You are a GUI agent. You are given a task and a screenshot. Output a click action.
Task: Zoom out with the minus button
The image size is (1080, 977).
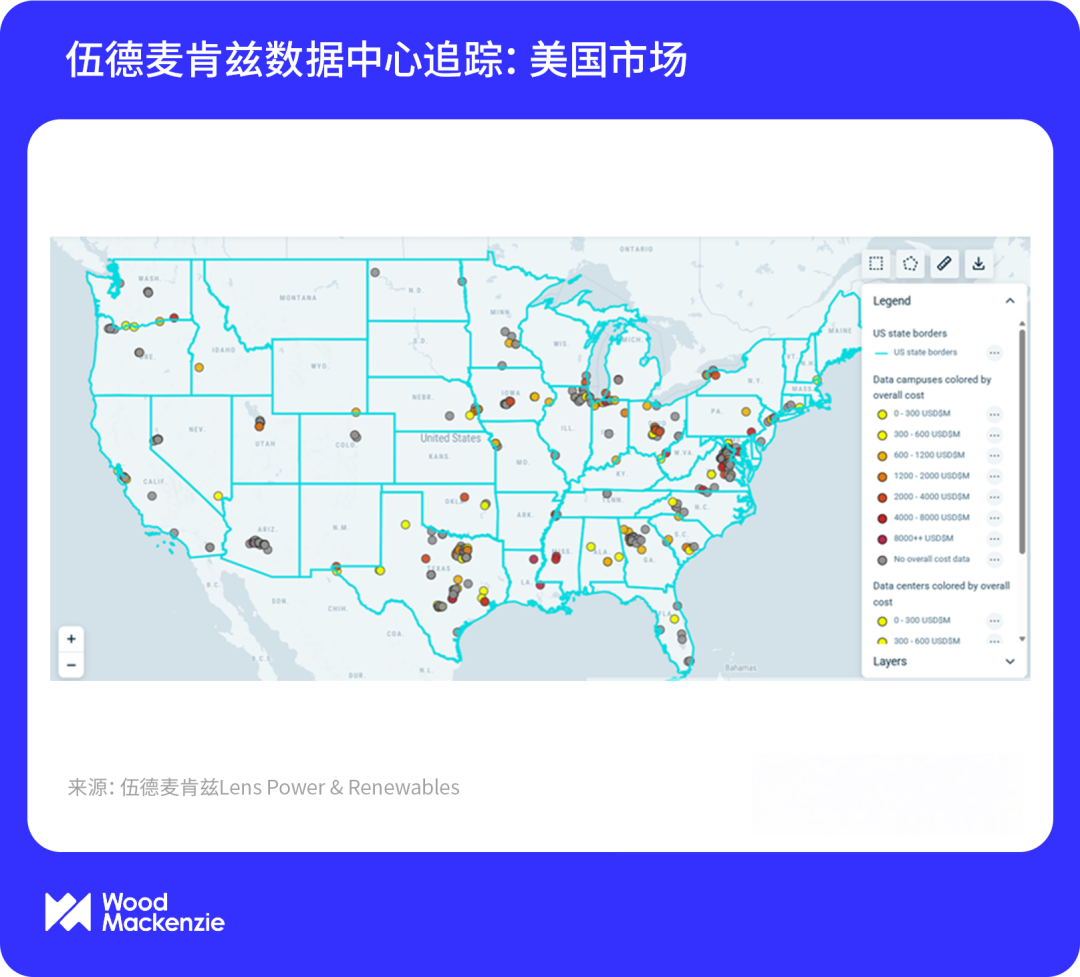71,665
